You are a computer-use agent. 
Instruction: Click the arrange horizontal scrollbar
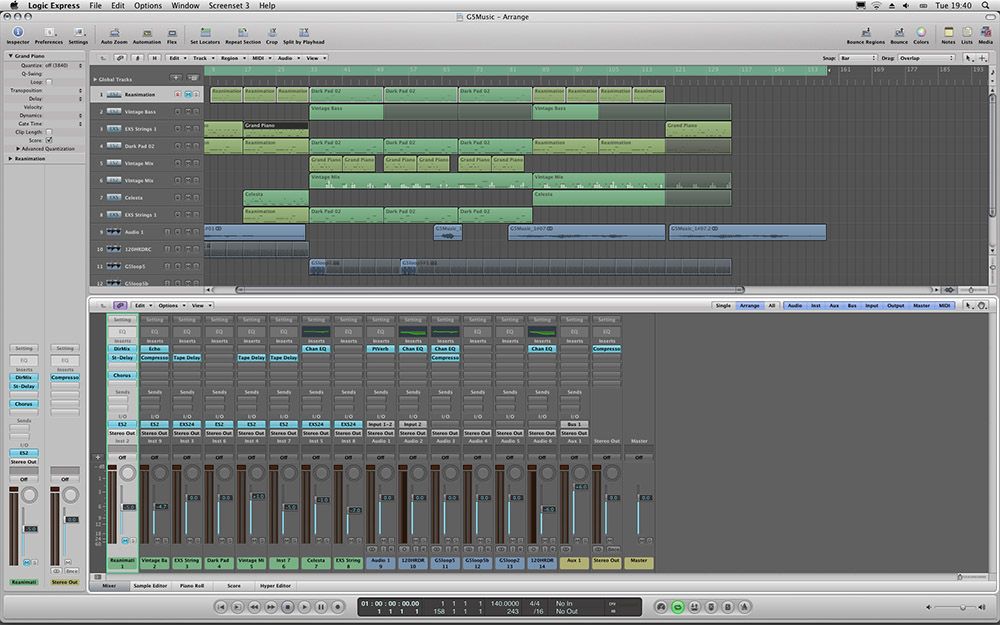[488, 290]
